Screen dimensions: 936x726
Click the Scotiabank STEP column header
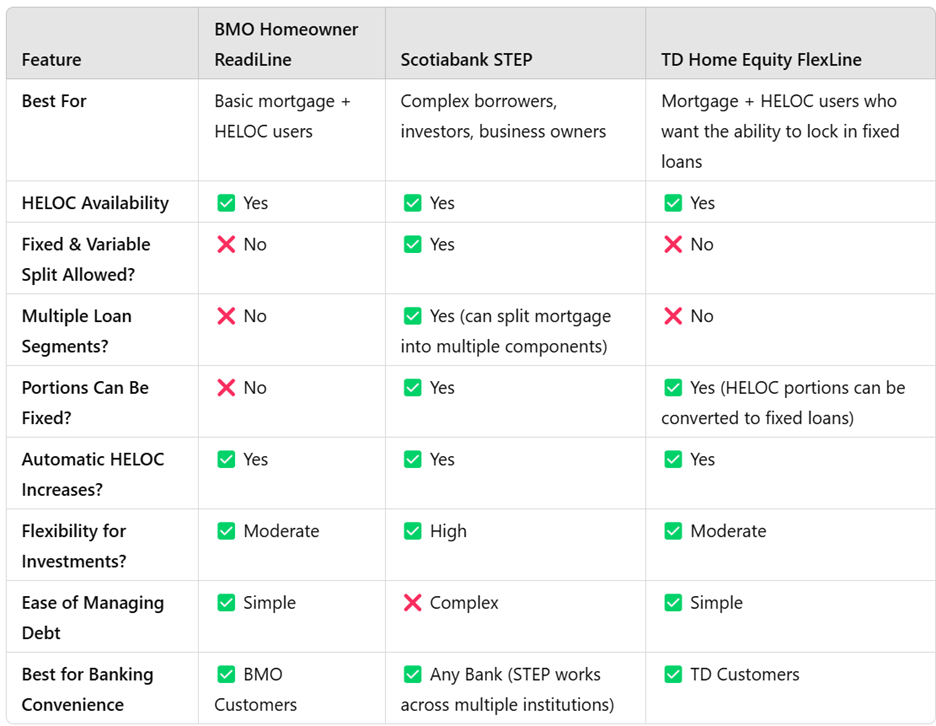pos(466,59)
